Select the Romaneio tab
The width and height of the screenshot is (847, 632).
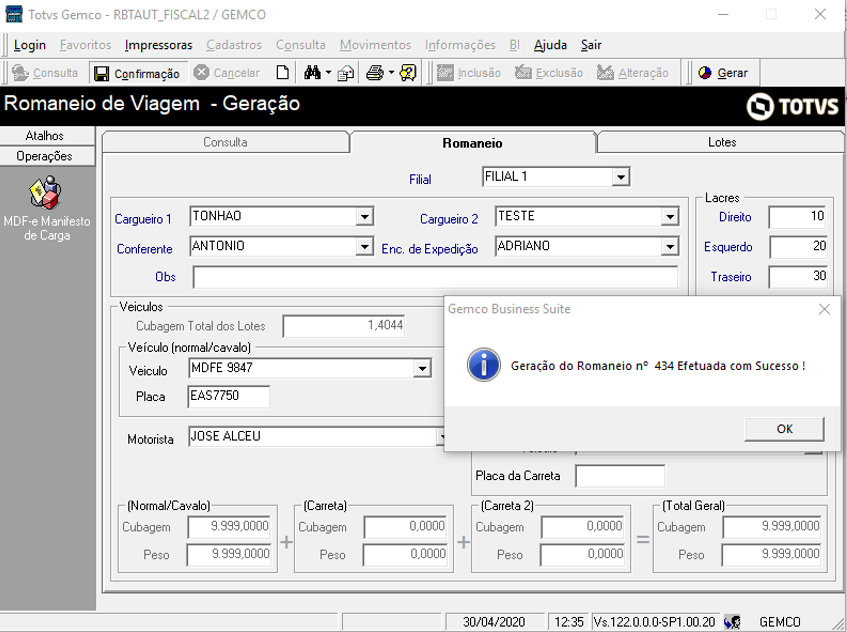point(472,143)
